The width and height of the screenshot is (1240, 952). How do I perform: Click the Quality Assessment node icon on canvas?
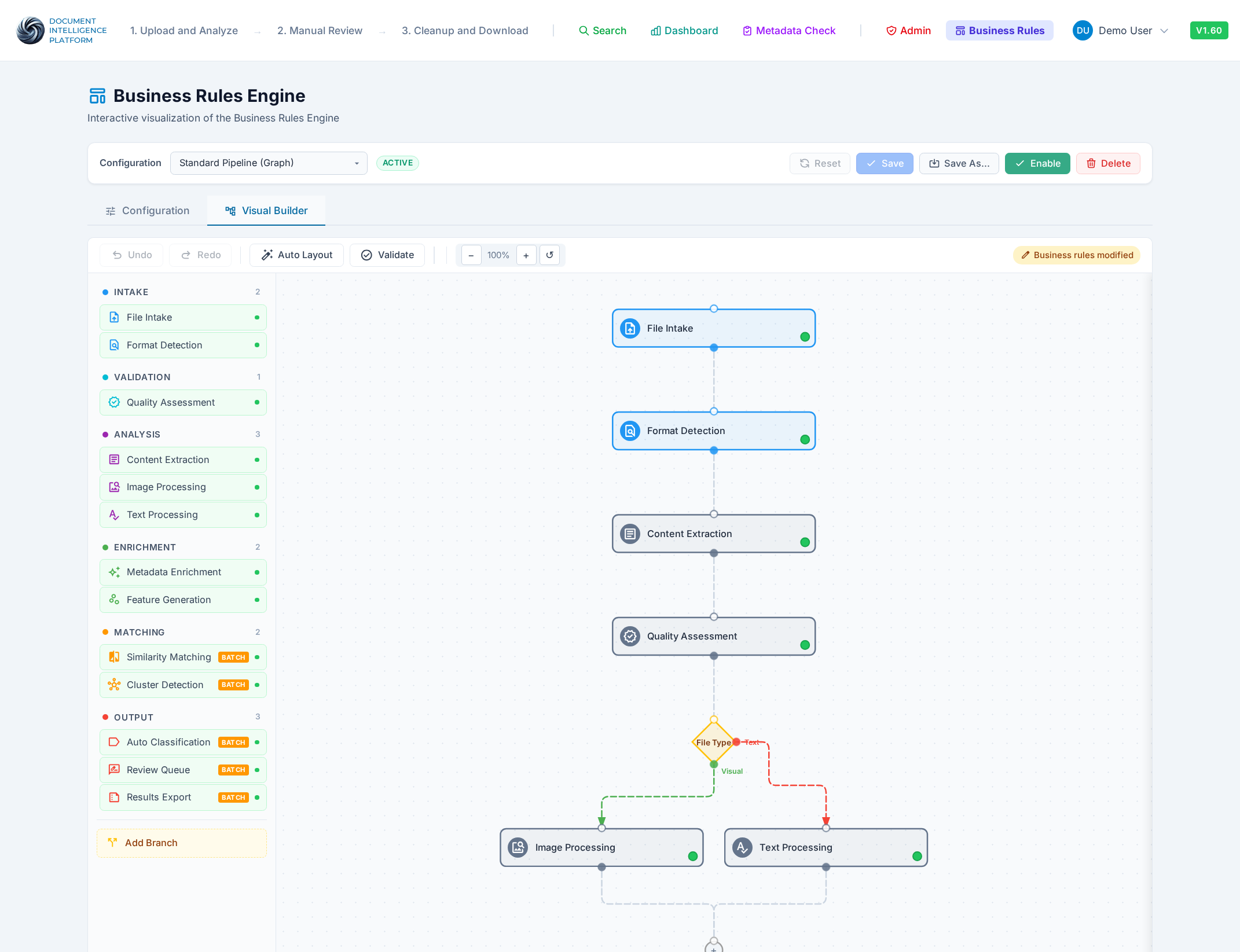[x=630, y=637]
